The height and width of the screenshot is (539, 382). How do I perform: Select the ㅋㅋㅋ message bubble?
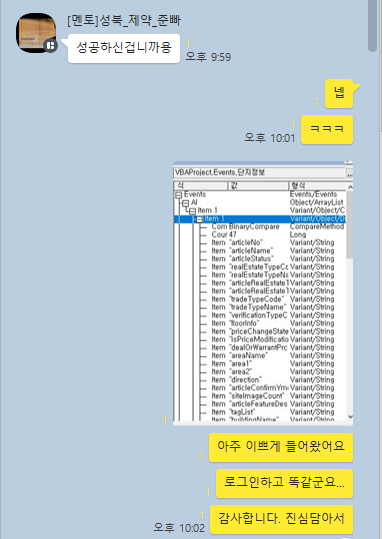coord(327,129)
